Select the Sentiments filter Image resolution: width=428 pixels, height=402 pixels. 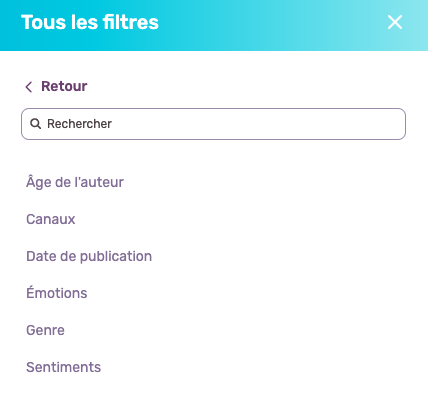pyautogui.click(x=63, y=367)
